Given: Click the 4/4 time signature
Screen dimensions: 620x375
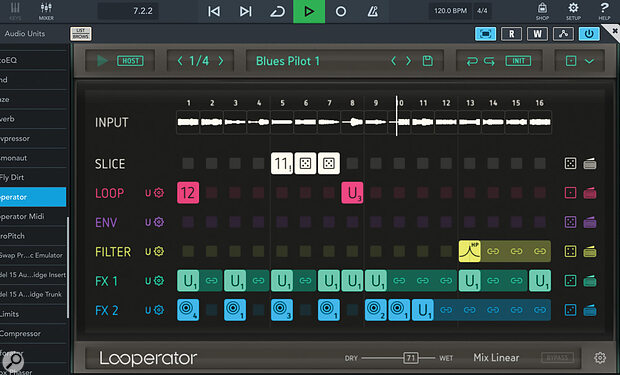Looking at the screenshot, I should [482, 11].
